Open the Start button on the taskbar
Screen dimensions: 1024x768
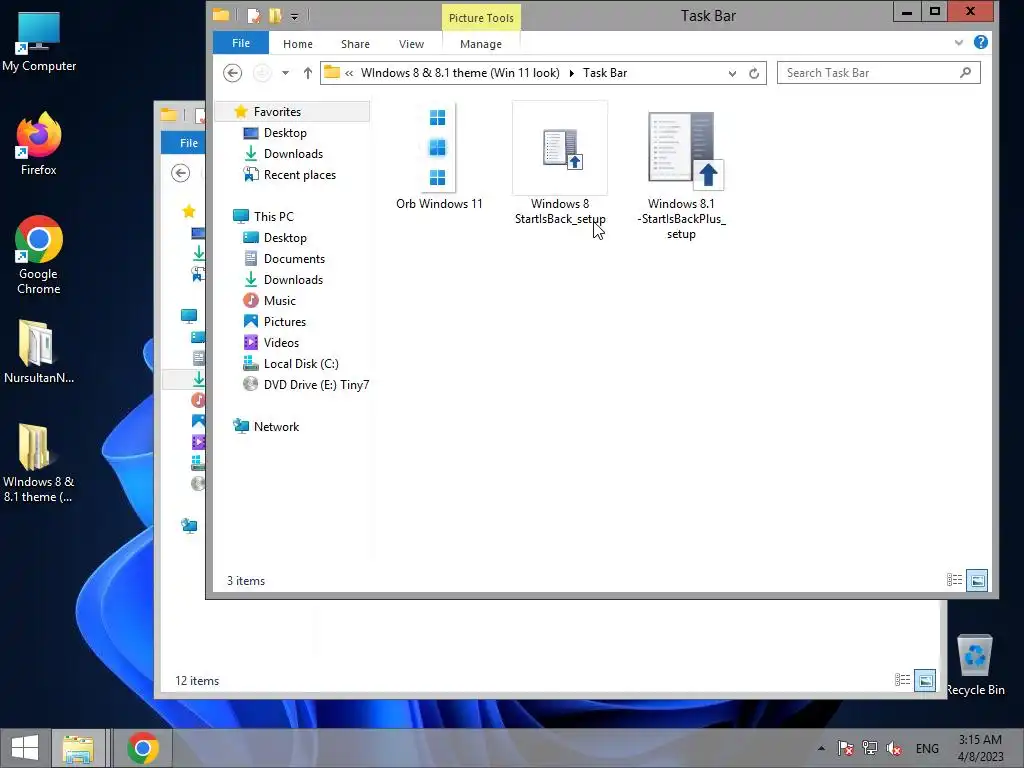[x=25, y=748]
